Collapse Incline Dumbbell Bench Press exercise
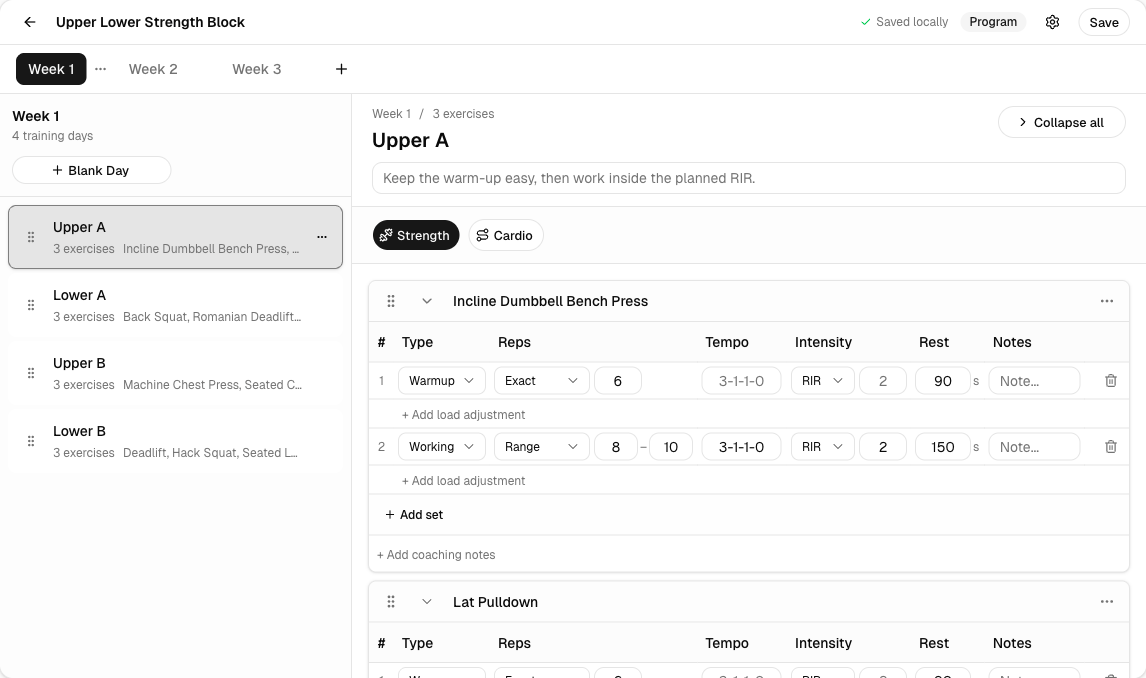This screenshot has width=1146, height=678. (x=427, y=301)
